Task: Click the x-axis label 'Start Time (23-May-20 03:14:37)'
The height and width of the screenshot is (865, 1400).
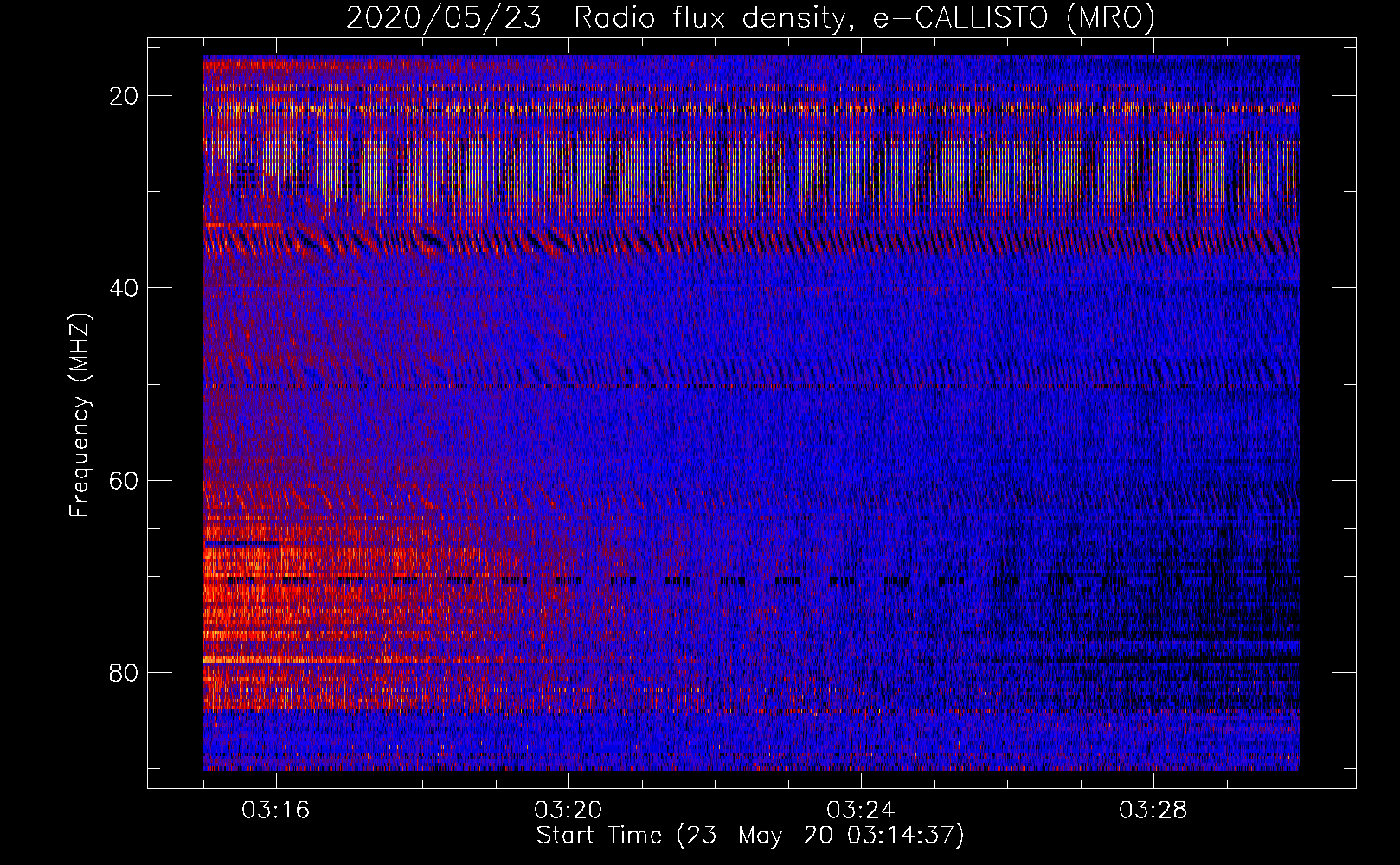Action: (x=750, y=836)
